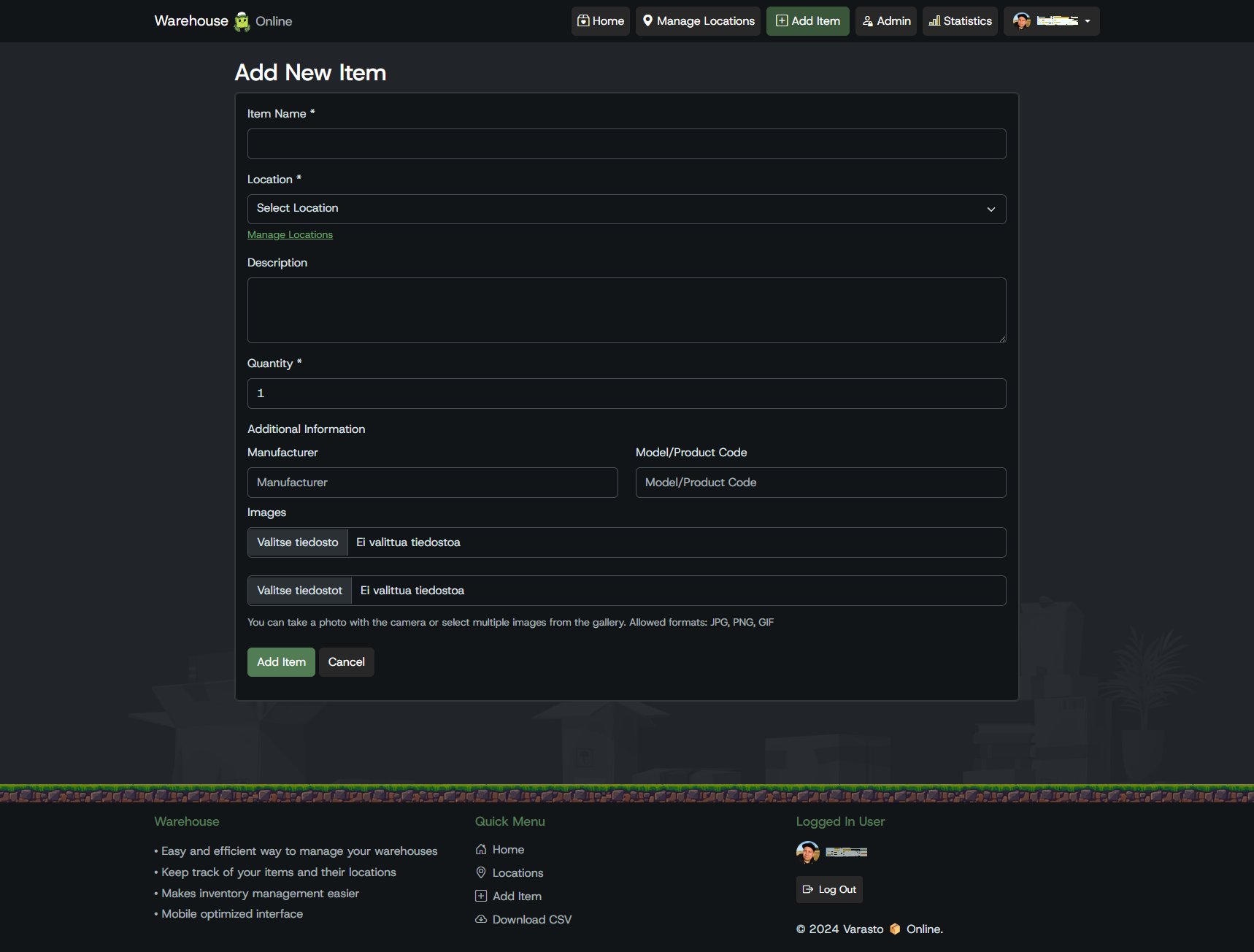Viewport: 1254px width, 952px height.
Task: Click into the Manufacturer input field
Action: (432, 483)
